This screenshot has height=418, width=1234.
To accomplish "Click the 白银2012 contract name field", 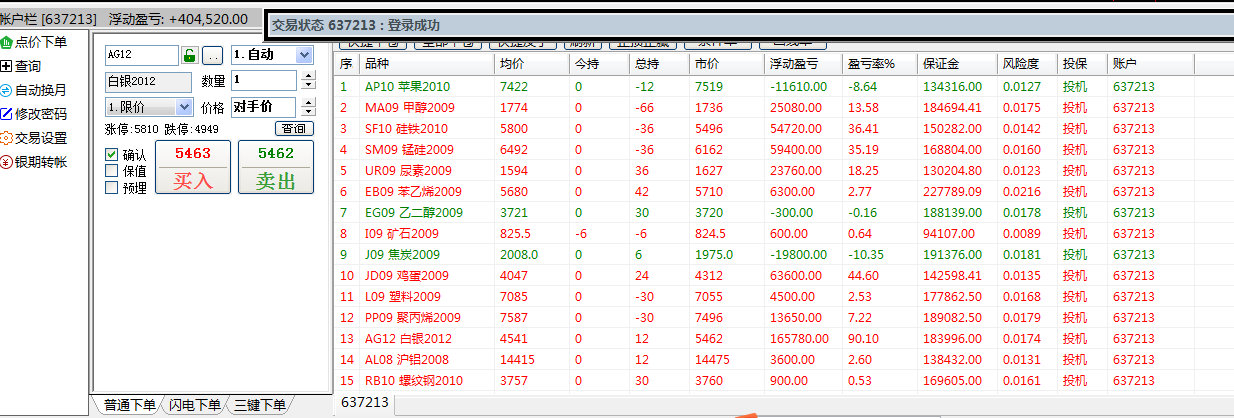I will (148, 81).
